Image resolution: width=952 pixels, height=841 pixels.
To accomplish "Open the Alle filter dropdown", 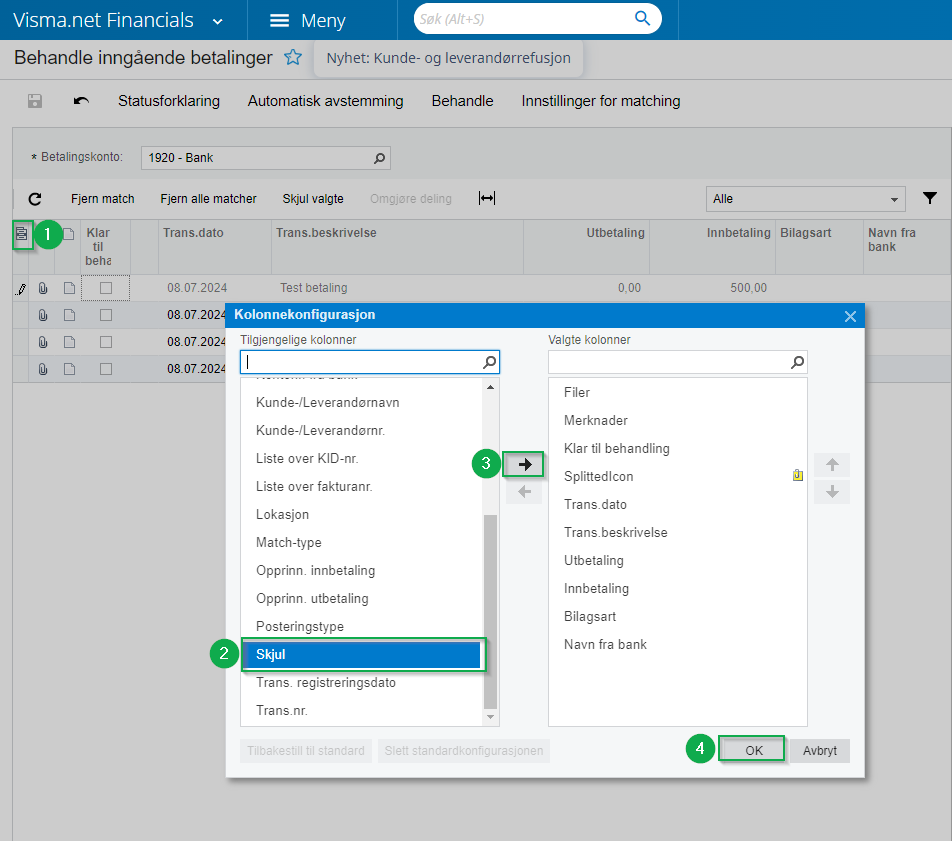I will tap(805, 199).
